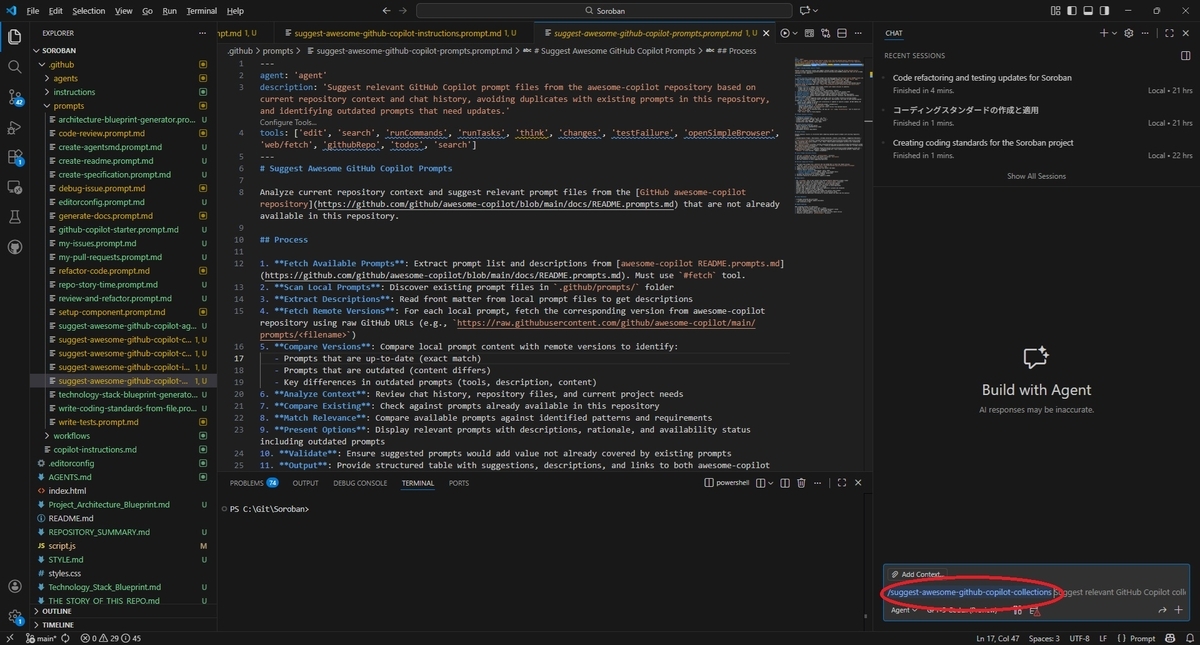Switch to the PROBLEMS tab

coord(254,483)
